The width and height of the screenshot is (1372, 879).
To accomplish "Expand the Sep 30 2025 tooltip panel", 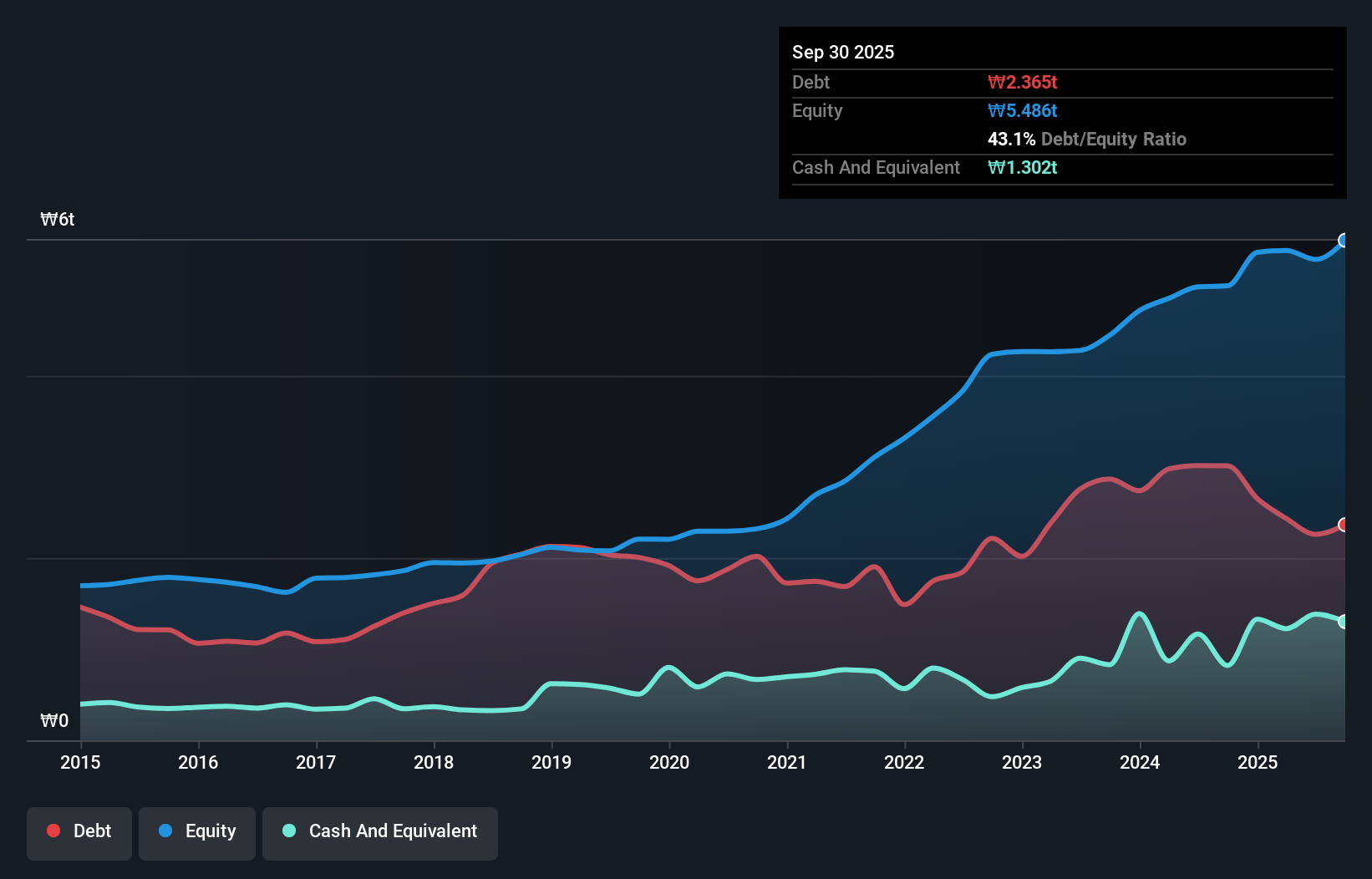I will coord(843,52).
